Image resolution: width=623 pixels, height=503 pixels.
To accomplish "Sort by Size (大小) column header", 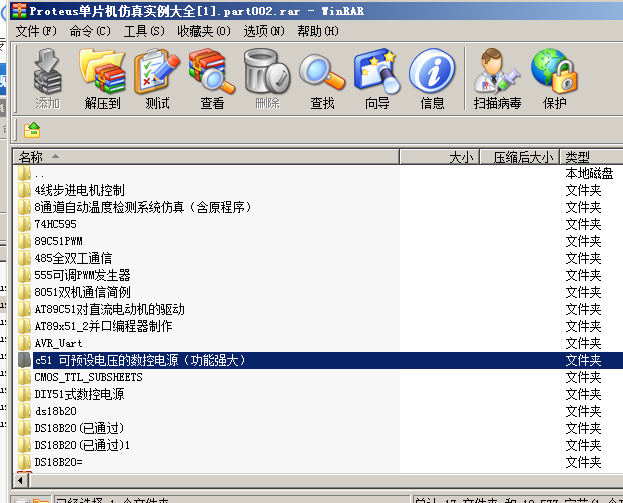I will point(440,157).
